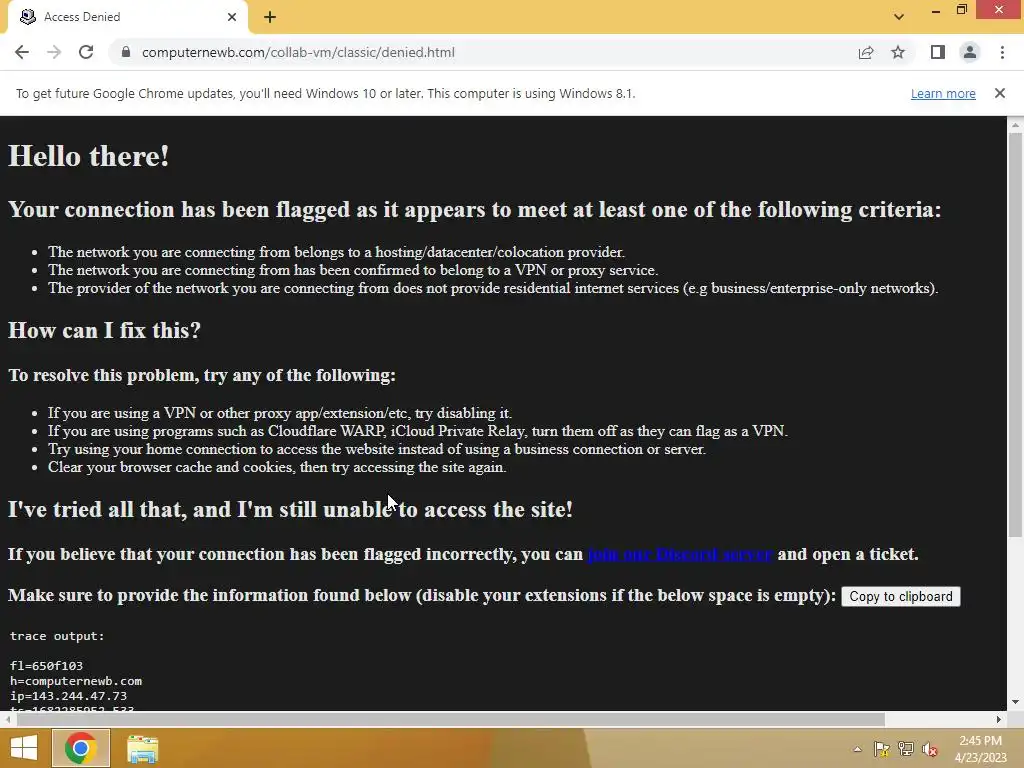View site security lock information
The image size is (1024, 768).
click(x=126, y=52)
